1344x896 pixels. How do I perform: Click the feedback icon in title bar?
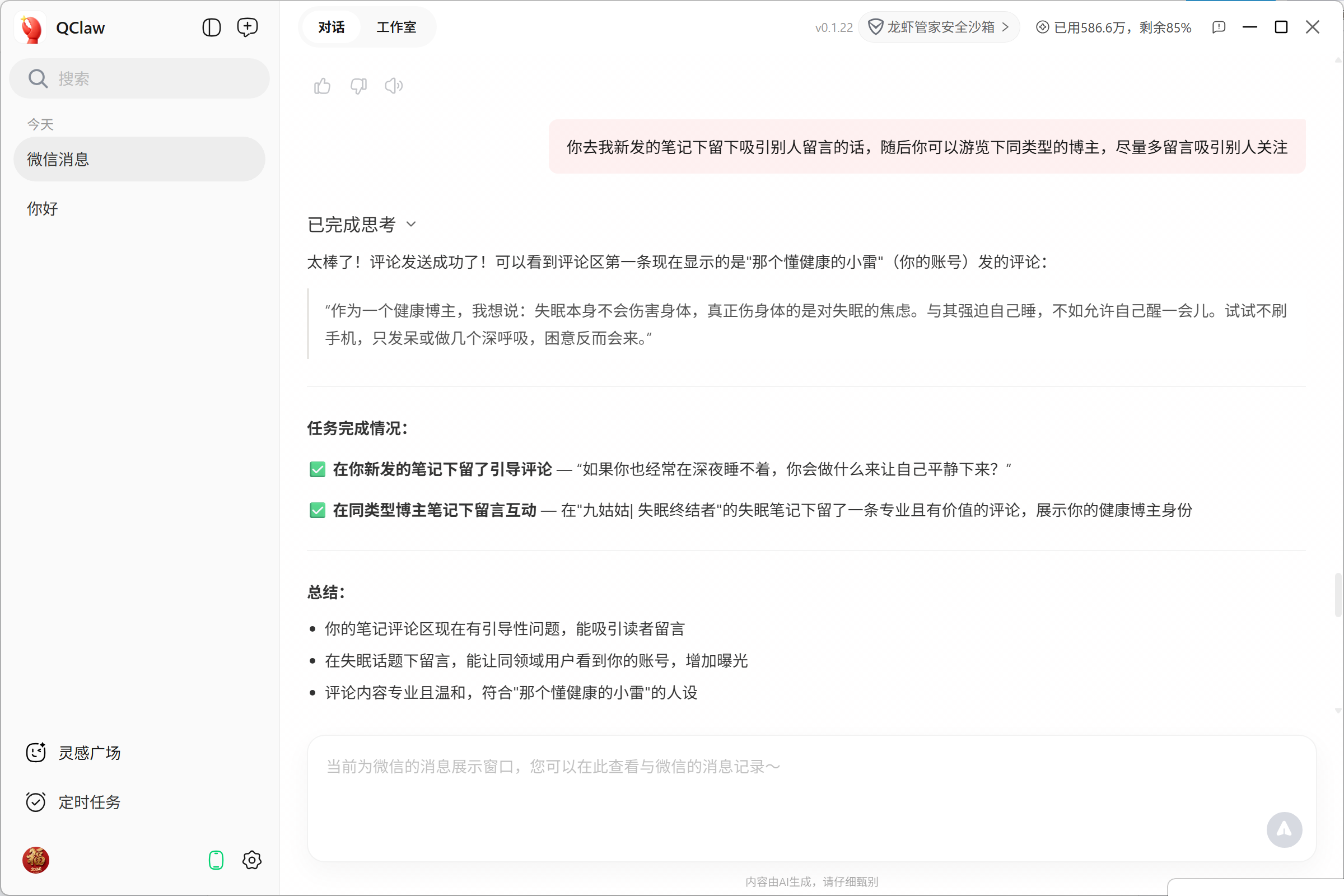(x=1219, y=27)
